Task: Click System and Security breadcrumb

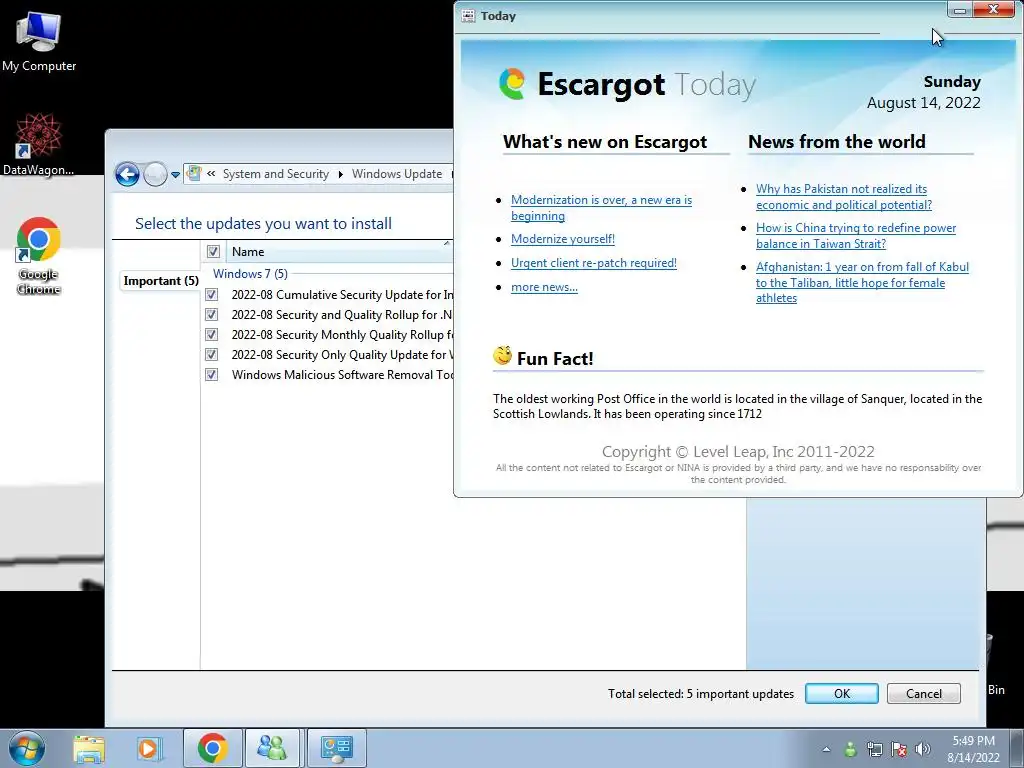Action: coord(276,174)
